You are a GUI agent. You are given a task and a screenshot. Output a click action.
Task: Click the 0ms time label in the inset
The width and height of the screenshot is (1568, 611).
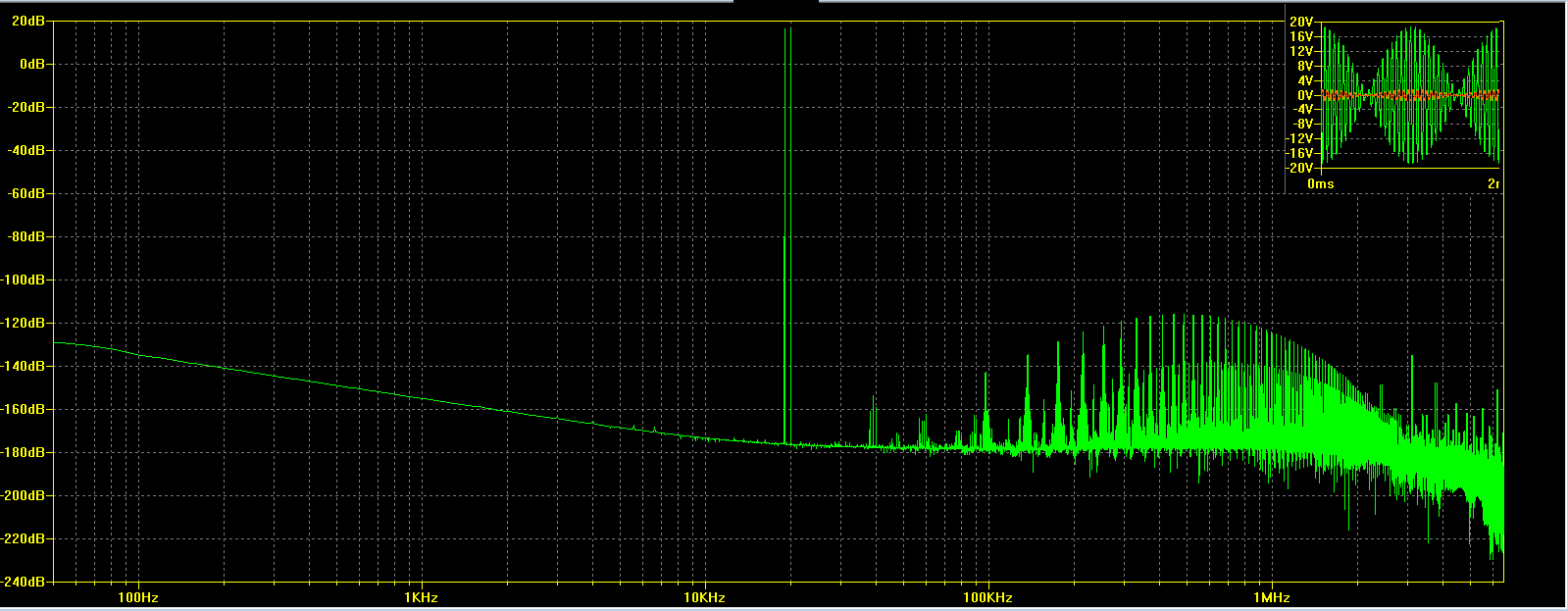point(1321,183)
